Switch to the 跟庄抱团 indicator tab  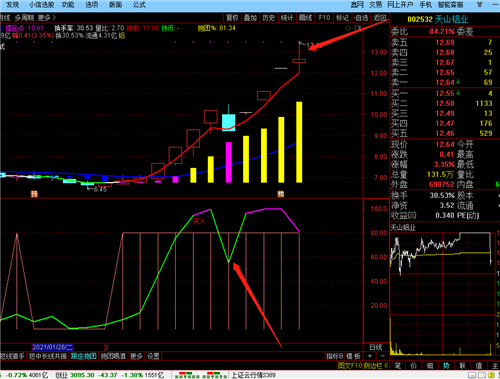point(84,356)
